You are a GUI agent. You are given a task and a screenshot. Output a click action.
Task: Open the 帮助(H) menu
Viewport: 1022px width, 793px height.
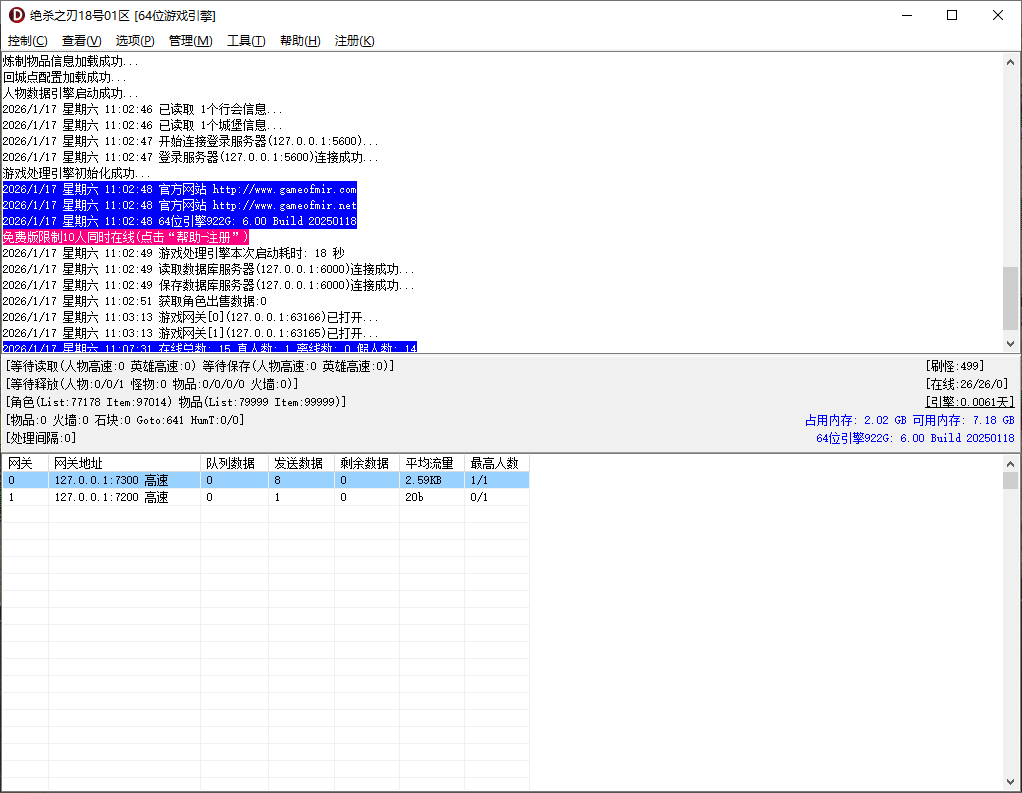(x=300, y=41)
